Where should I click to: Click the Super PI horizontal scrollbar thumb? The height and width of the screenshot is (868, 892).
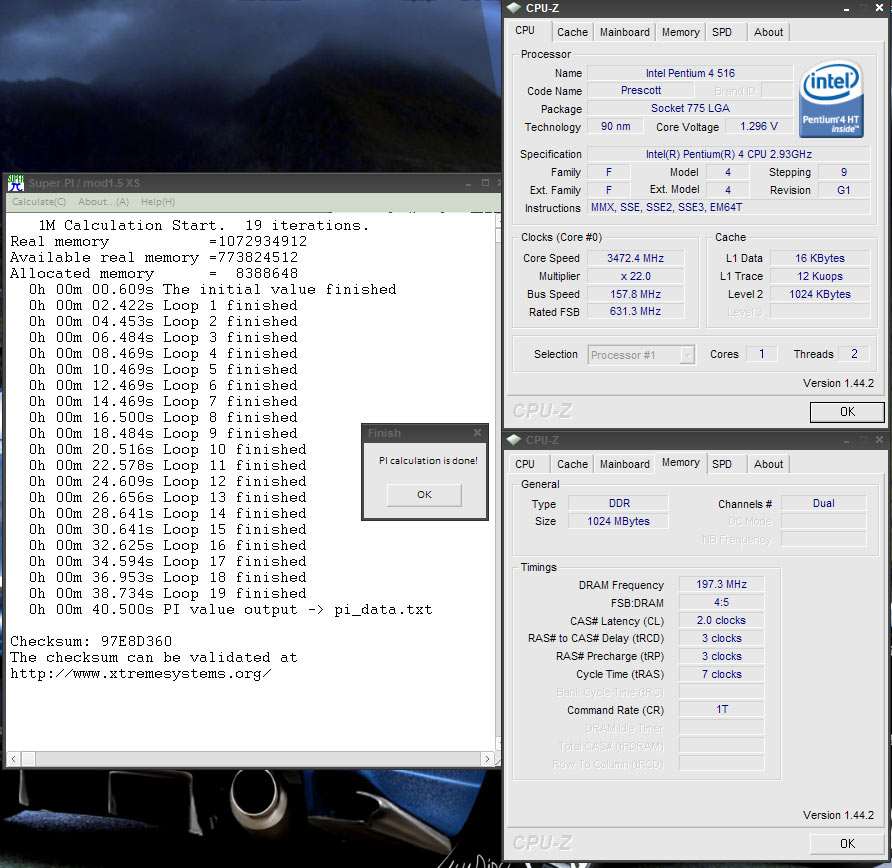(28, 759)
